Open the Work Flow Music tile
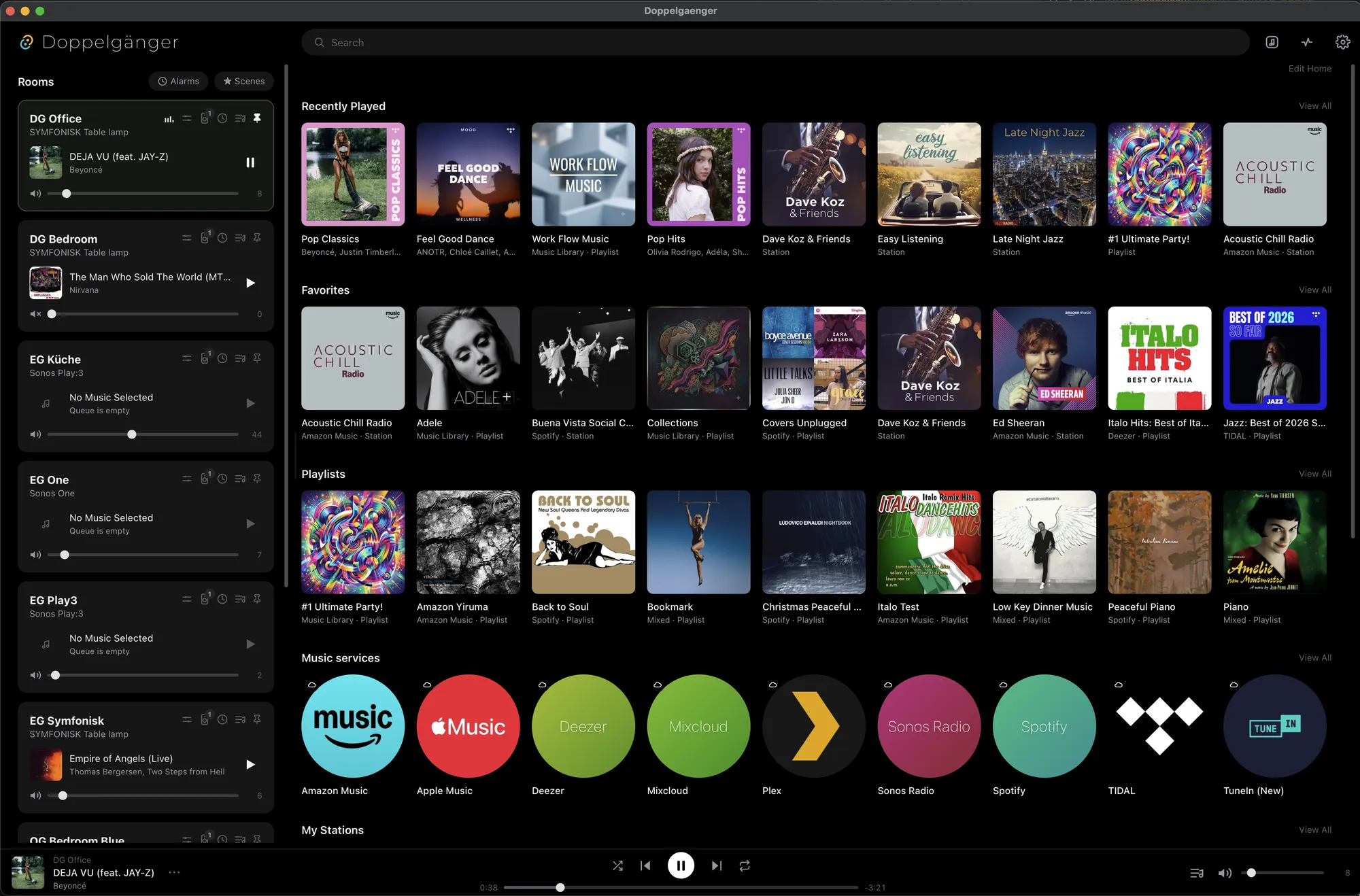Screen dimensions: 1360x896 pyautogui.click(x=583, y=174)
